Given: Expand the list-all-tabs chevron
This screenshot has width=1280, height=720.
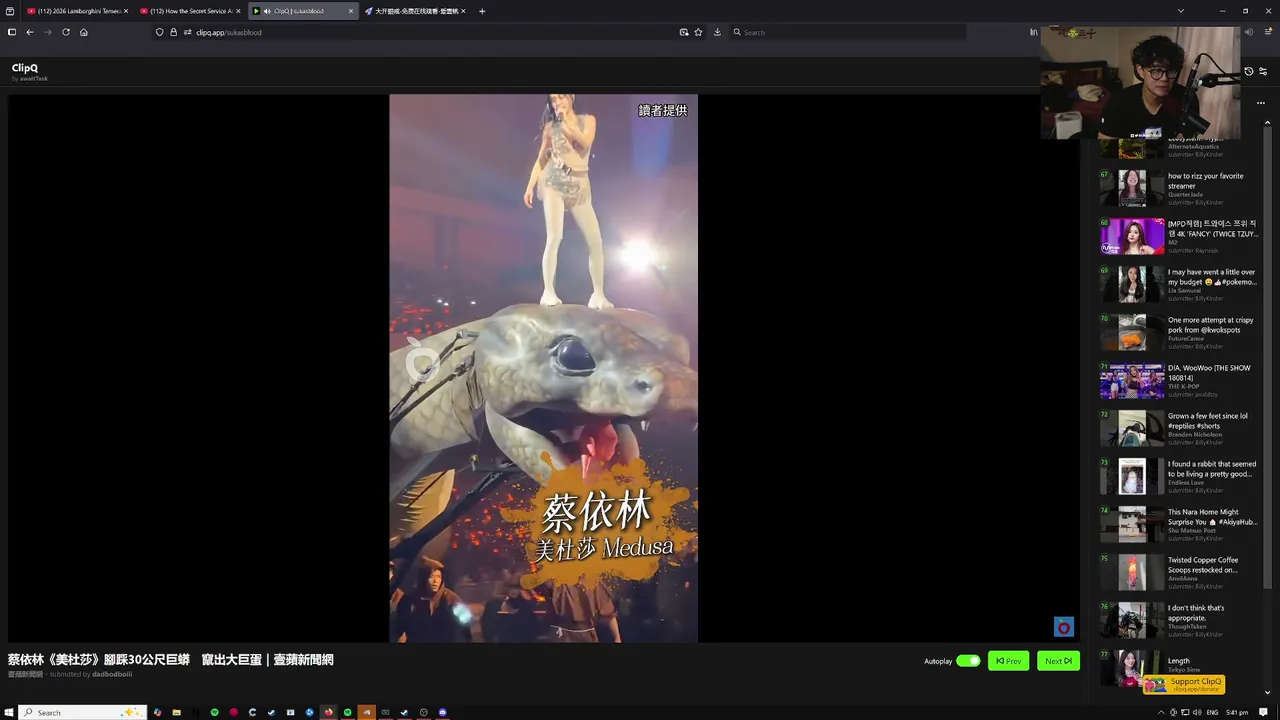Looking at the screenshot, I should (1181, 11).
